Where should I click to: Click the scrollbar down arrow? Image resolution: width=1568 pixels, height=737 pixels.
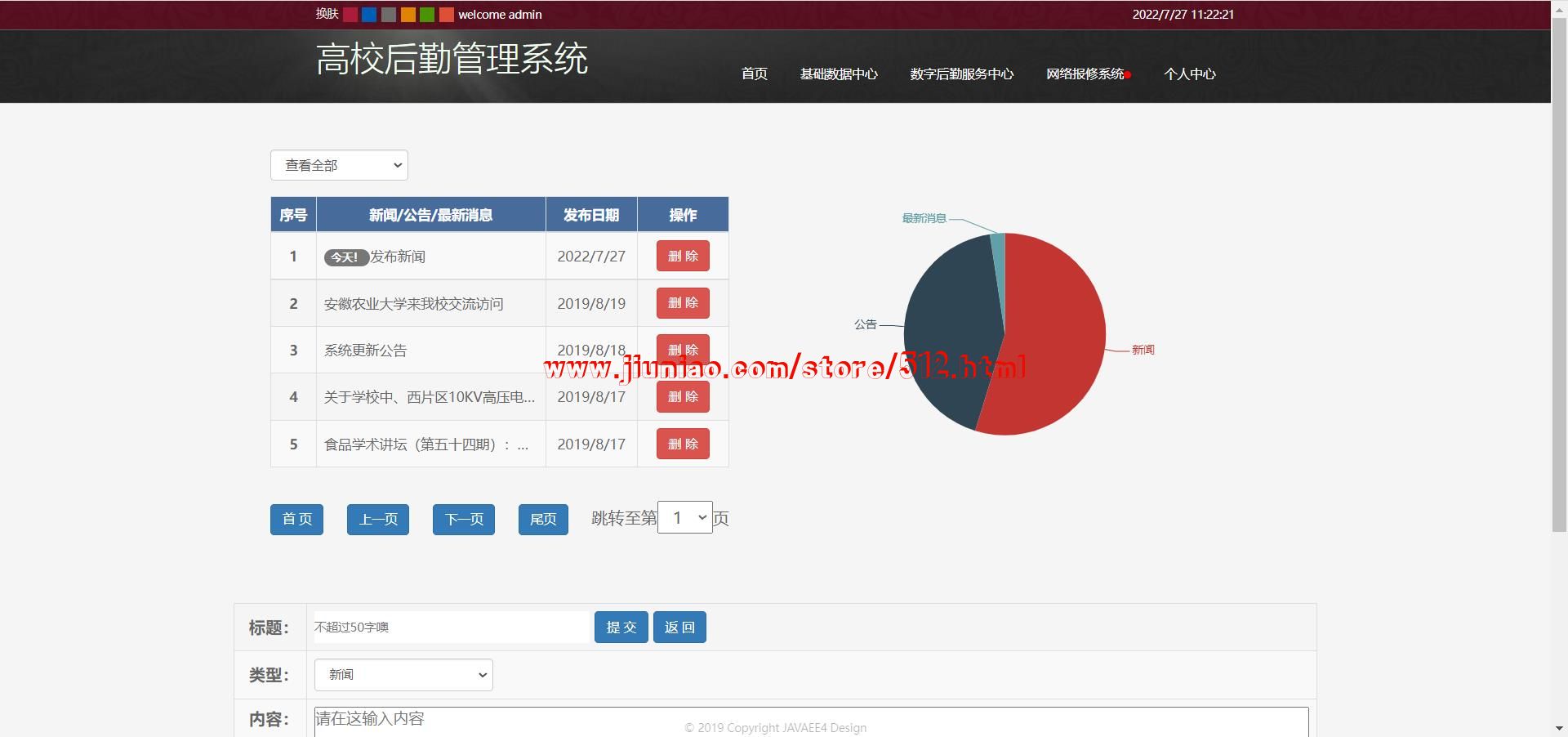pyautogui.click(x=1559, y=729)
